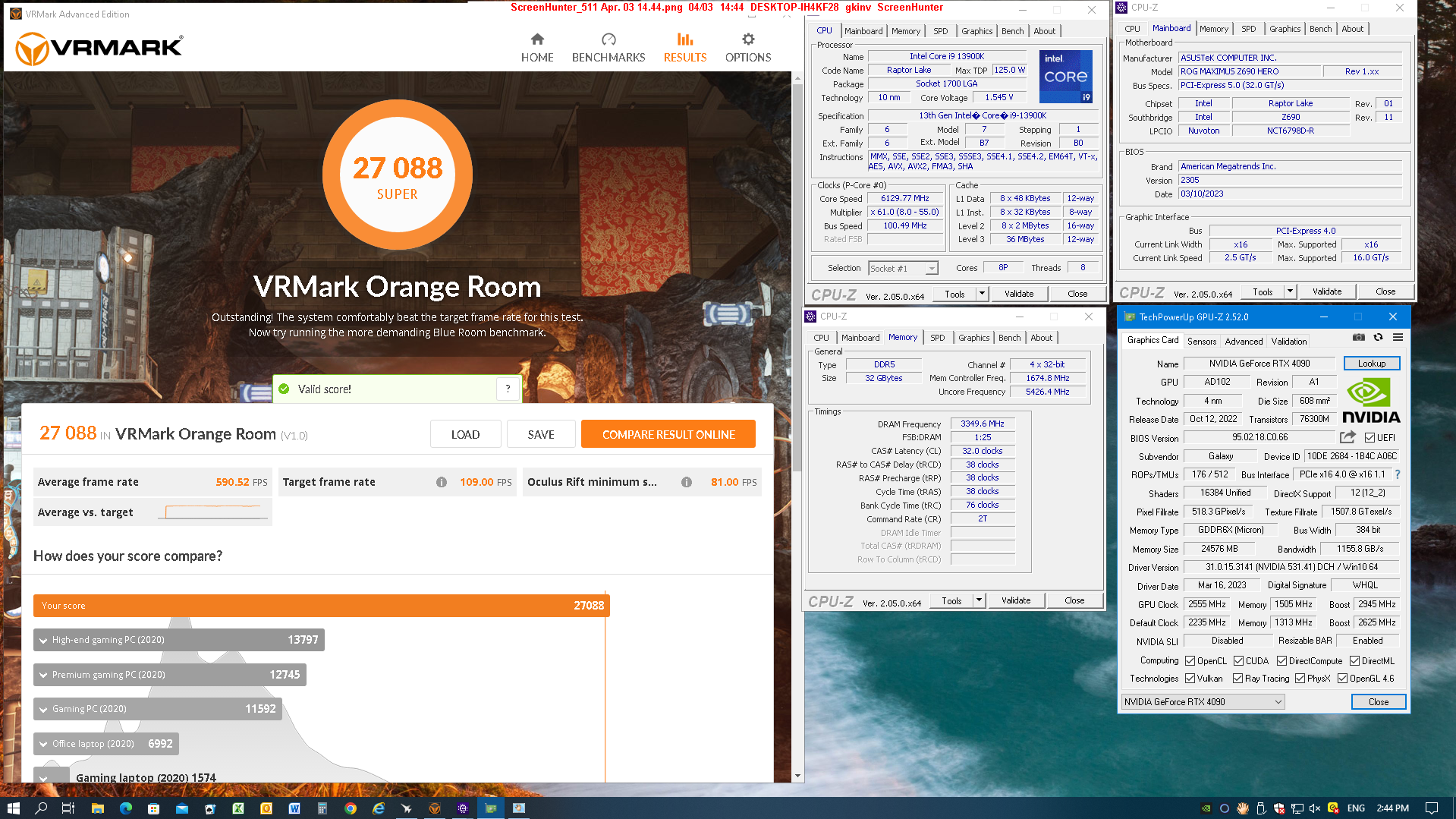Toggle DirectML checkbox in GPU-Z
This screenshot has height=819, width=1456.
[1355, 661]
